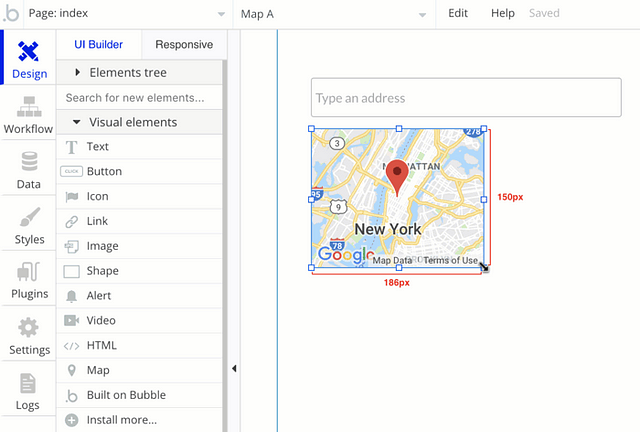Click the Video element label

tap(101, 321)
